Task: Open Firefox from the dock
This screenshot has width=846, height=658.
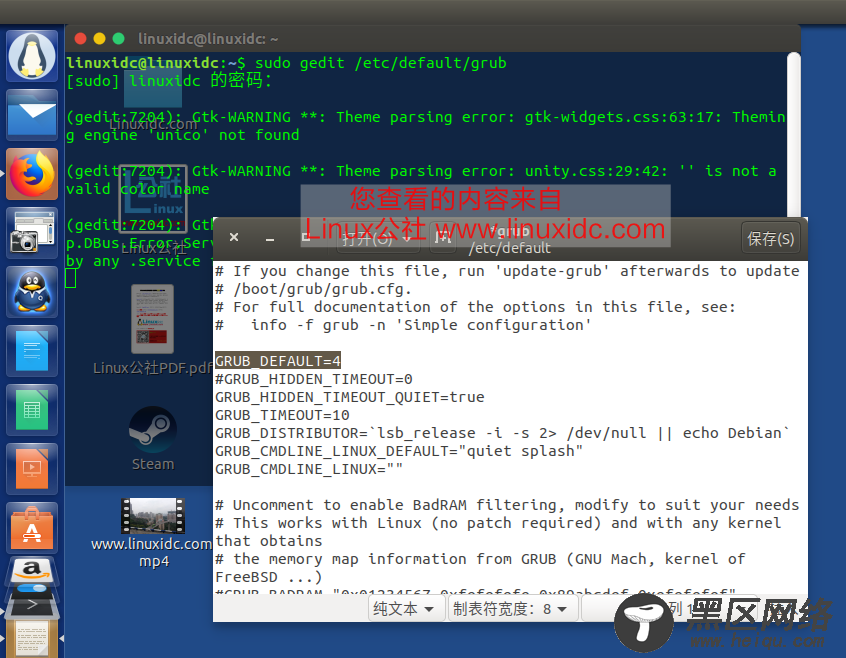Action: [x=32, y=174]
